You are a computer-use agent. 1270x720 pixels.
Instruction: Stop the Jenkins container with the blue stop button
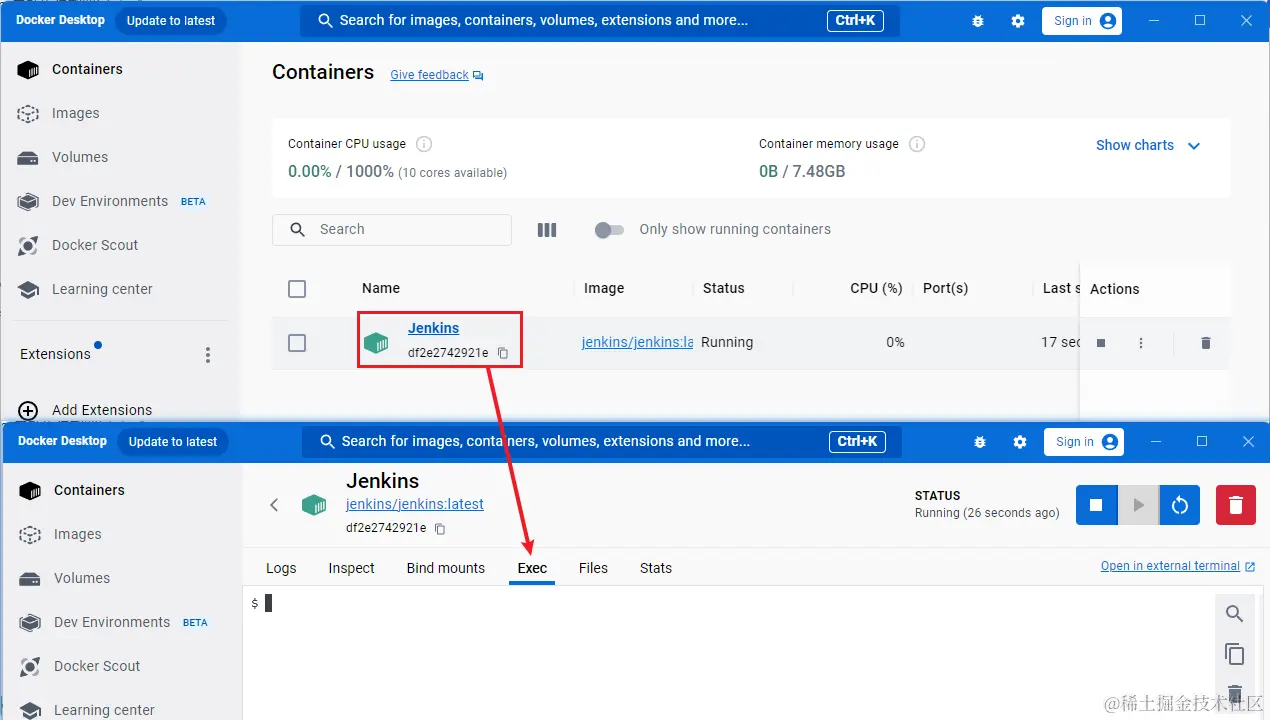click(x=1096, y=505)
